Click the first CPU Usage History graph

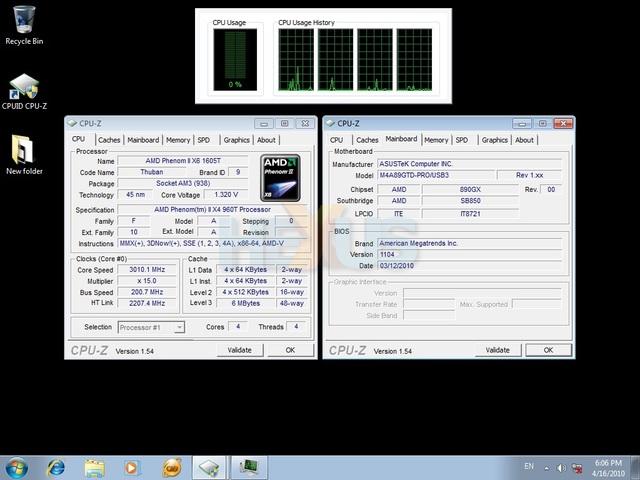tap(296, 60)
